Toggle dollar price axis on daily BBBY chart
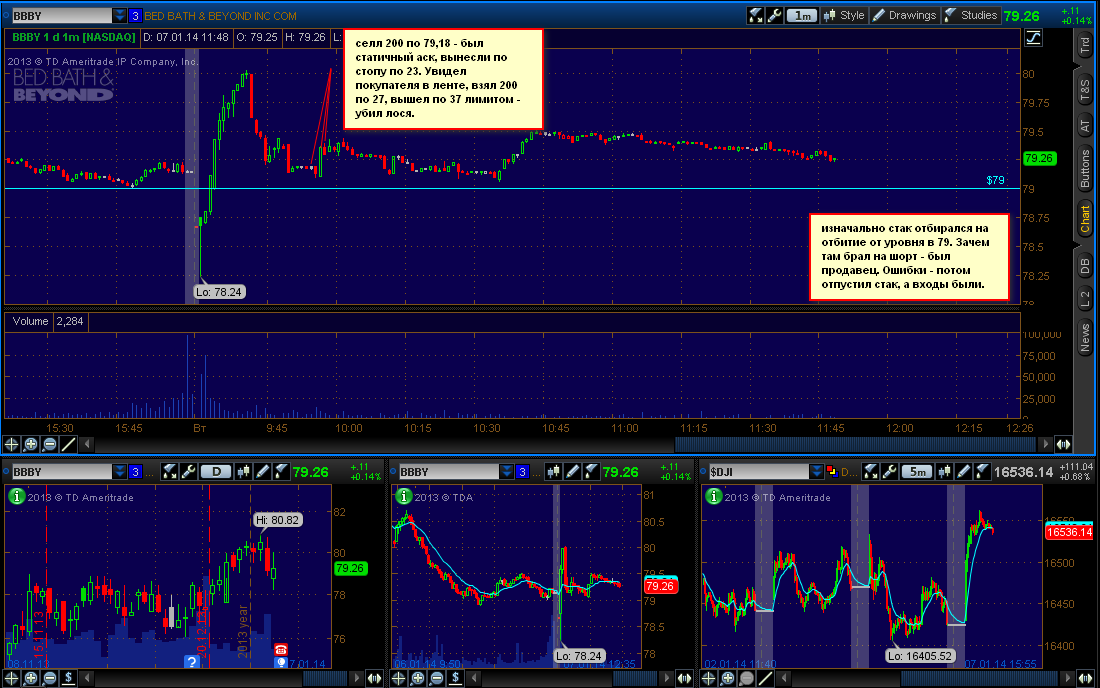 pyautogui.click(x=69, y=677)
